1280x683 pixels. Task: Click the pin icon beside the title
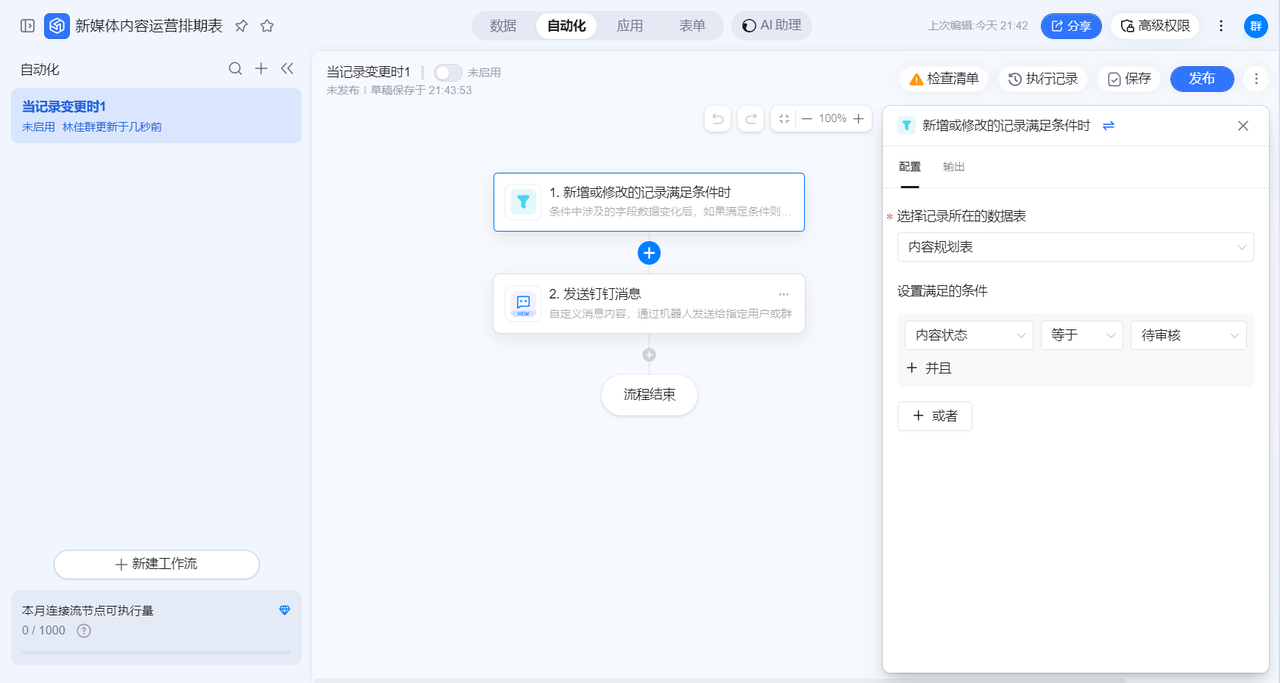tap(241, 26)
